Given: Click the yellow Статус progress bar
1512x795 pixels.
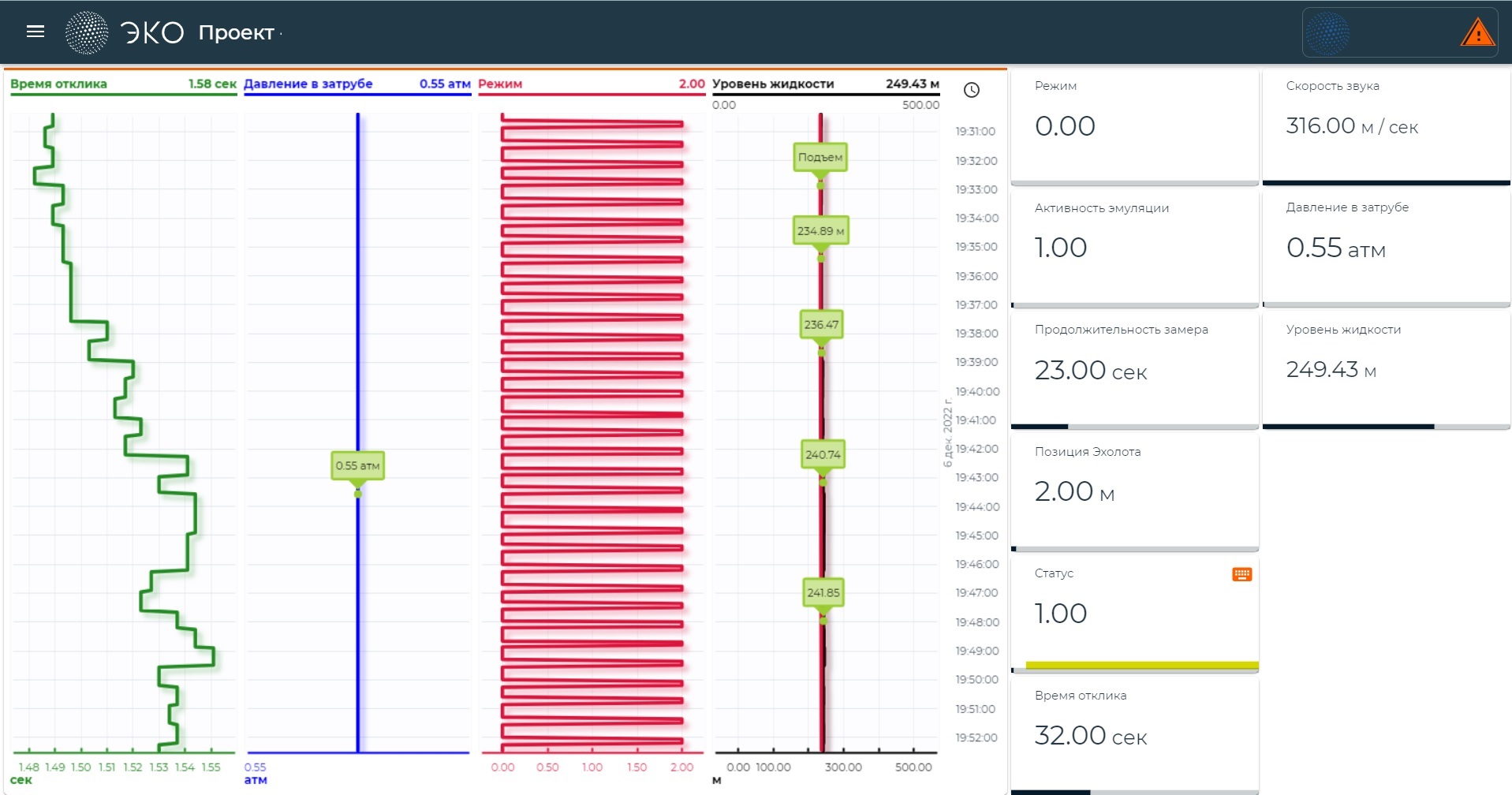Looking at the screenshot, I should click(1141, 665).
